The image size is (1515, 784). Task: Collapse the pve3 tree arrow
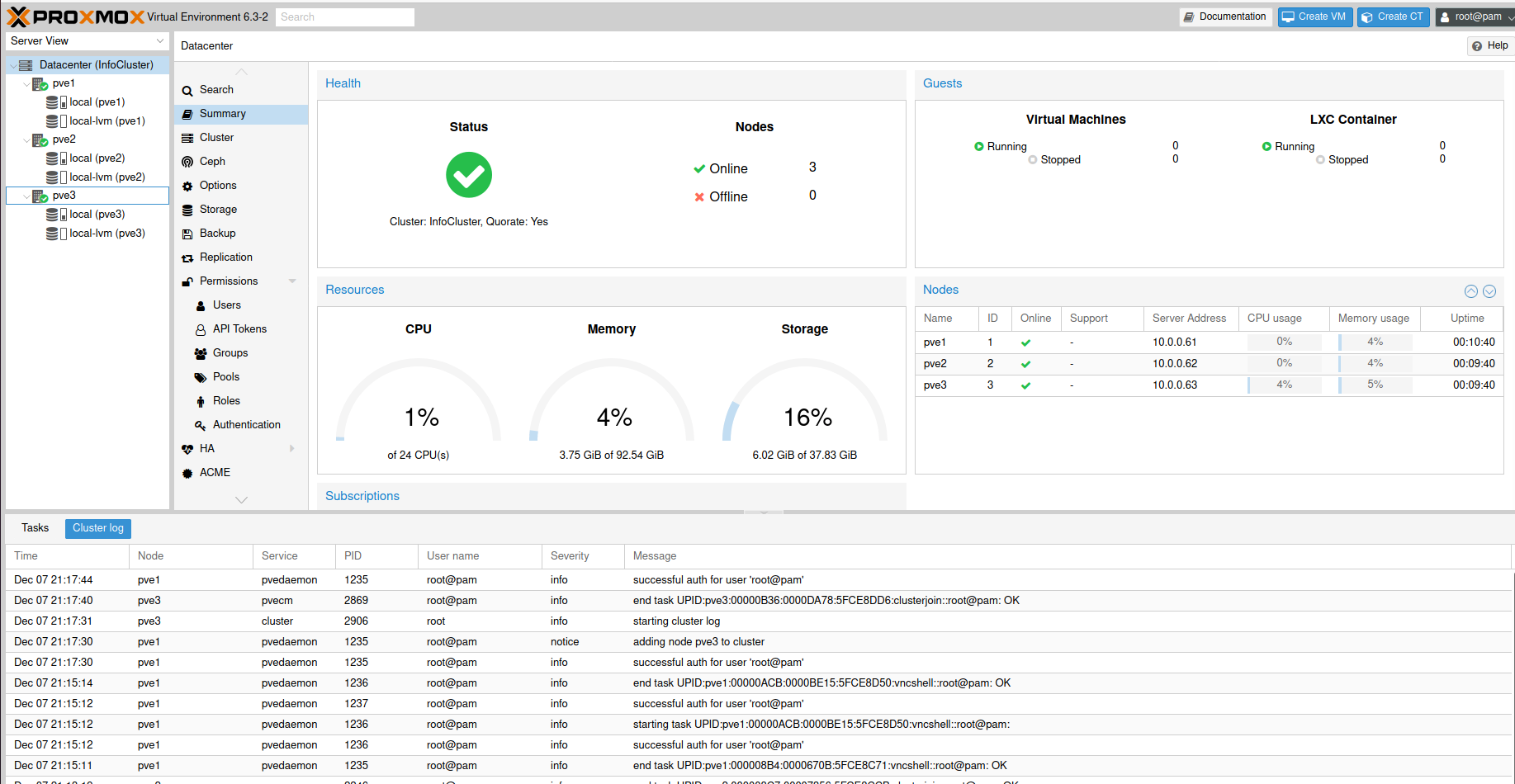pos(26,196)
